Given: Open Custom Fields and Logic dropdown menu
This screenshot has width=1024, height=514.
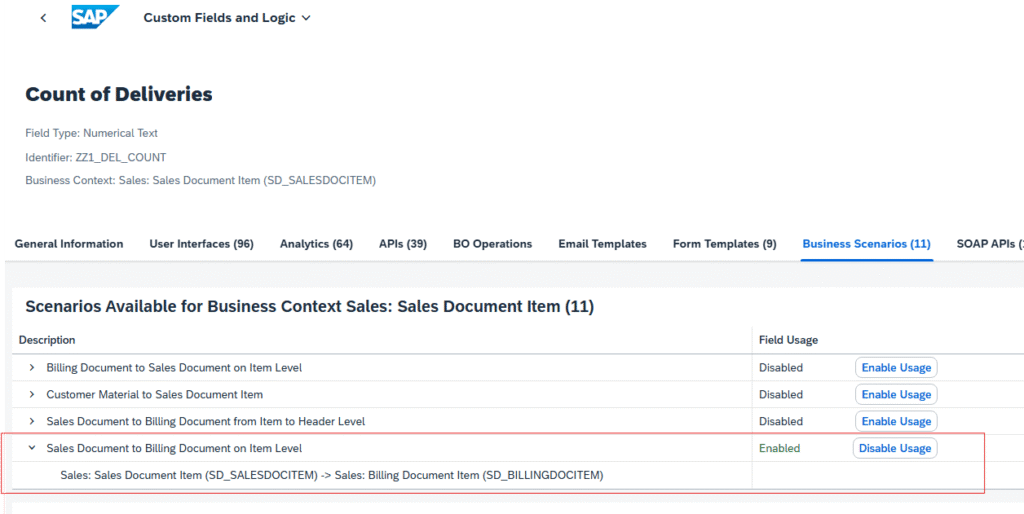Looking at the screenshot, I should (x=227, y=18).
